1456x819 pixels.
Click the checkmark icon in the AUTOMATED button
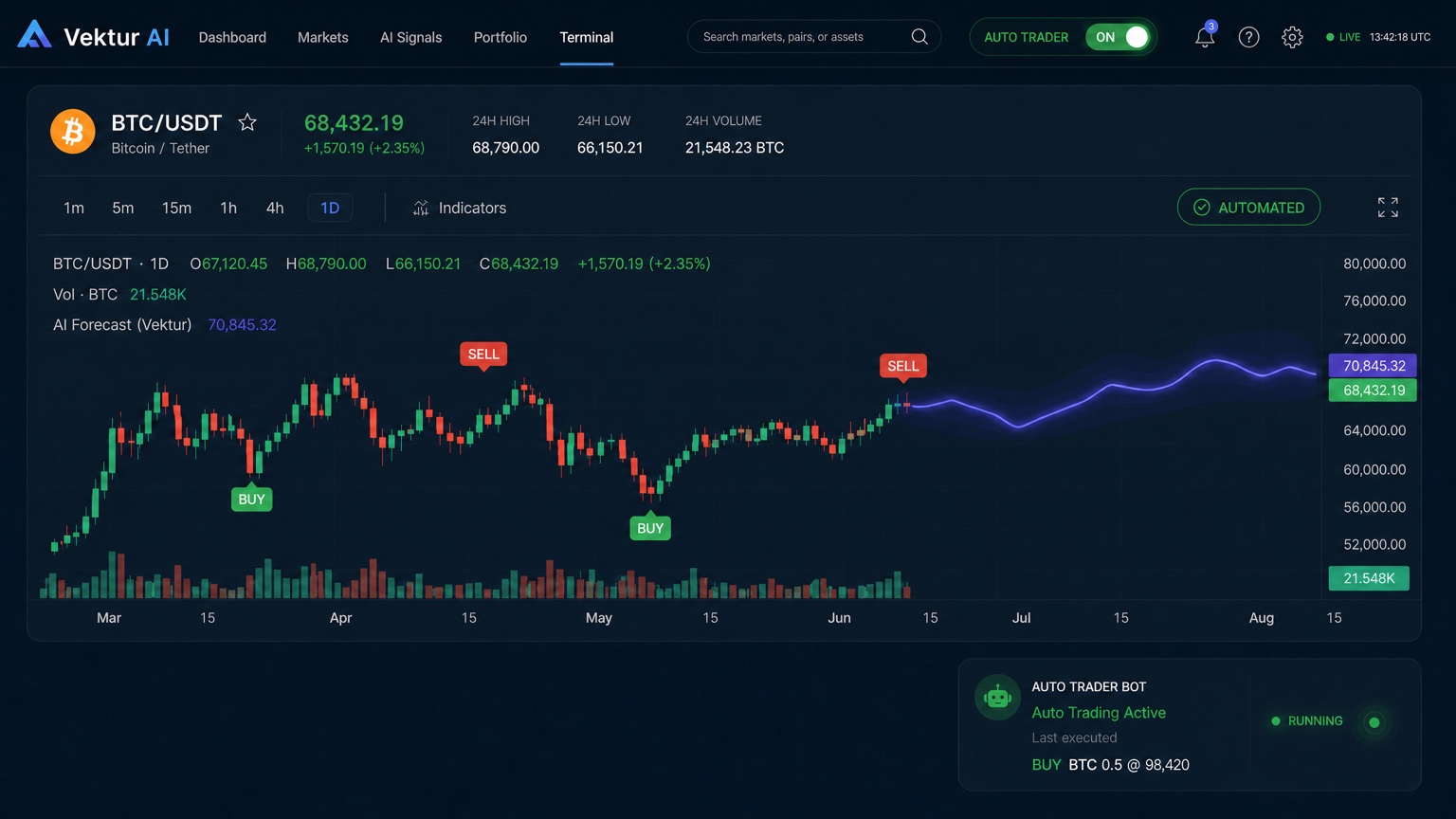[1201, 208]
